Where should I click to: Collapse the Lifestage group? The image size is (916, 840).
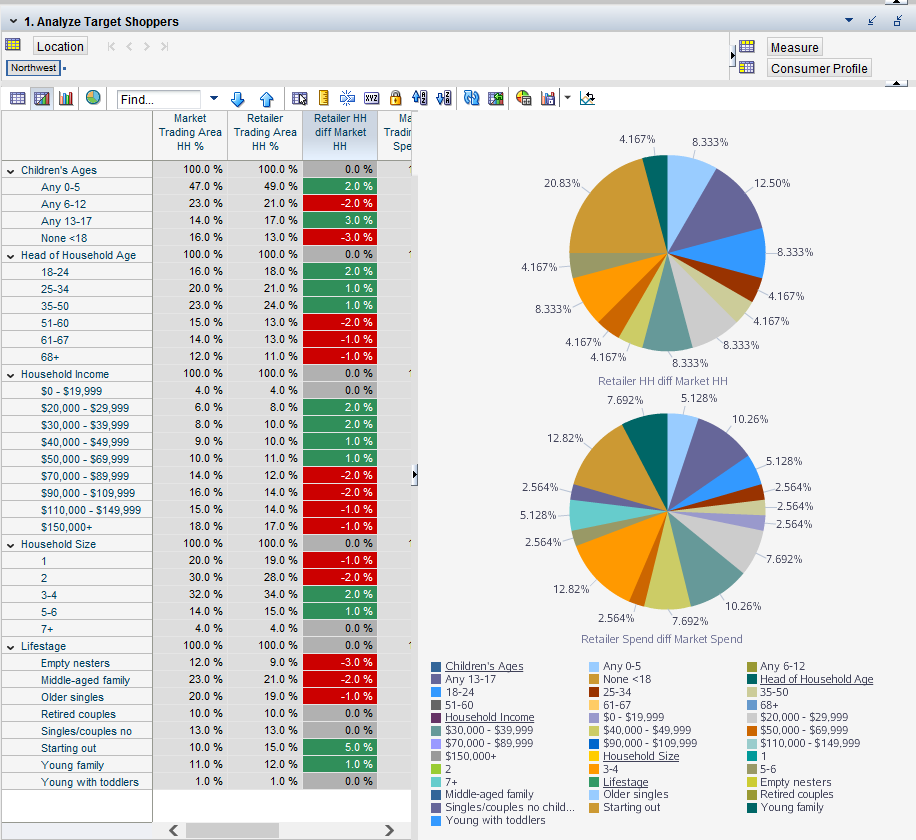tap(11, 647)
